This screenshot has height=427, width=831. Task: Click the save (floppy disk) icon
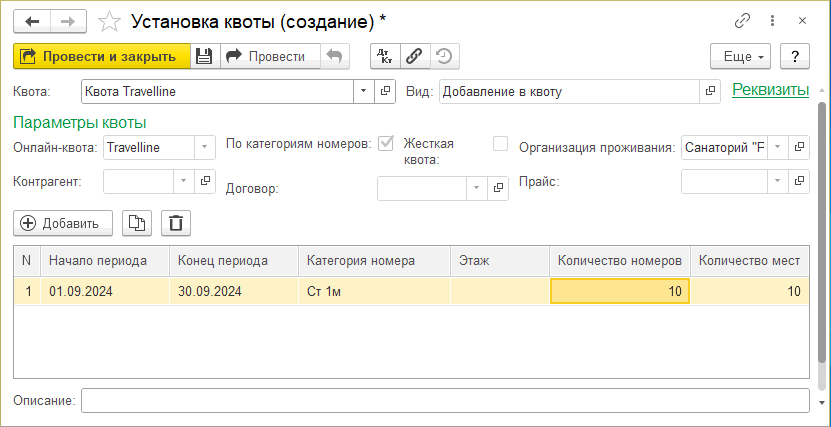pos(204,57)
